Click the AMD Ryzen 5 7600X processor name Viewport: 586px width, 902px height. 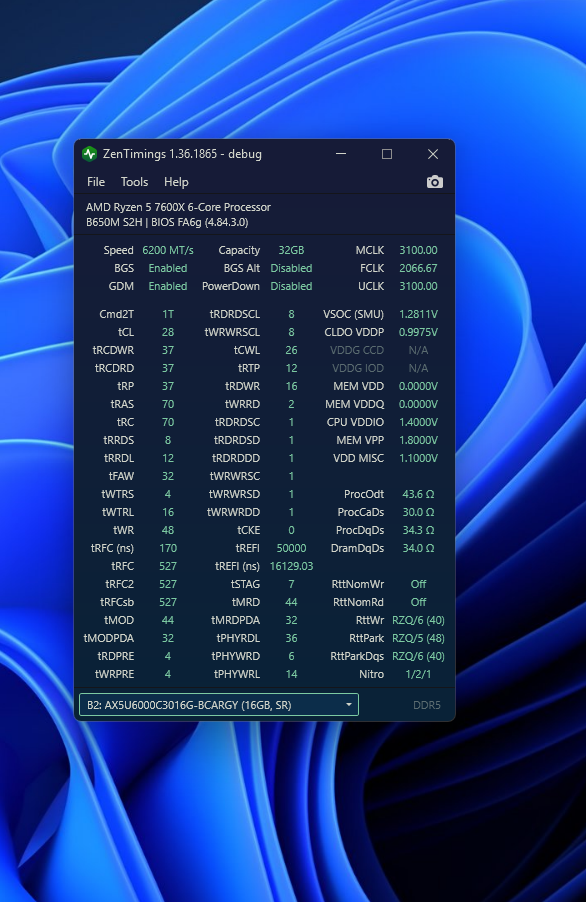tap(178, 207)
